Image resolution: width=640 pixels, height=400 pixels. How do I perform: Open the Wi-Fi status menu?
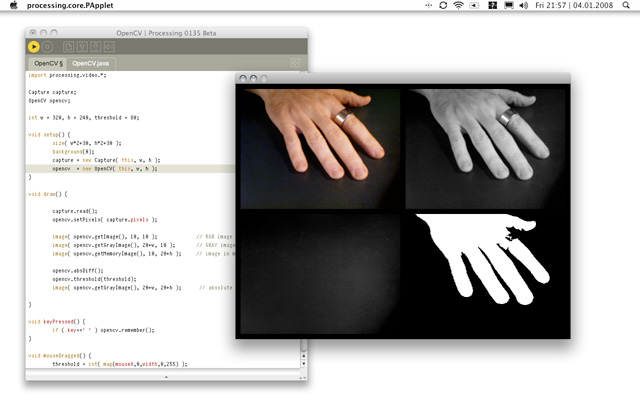point(458,5)
